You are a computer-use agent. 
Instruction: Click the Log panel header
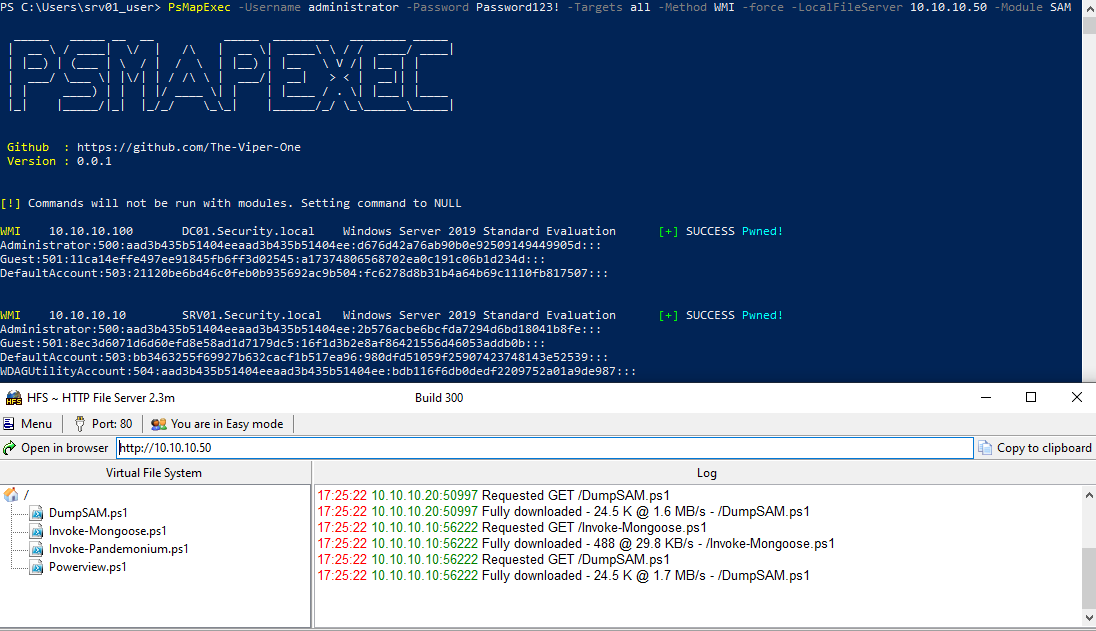[x=705, y=473]
